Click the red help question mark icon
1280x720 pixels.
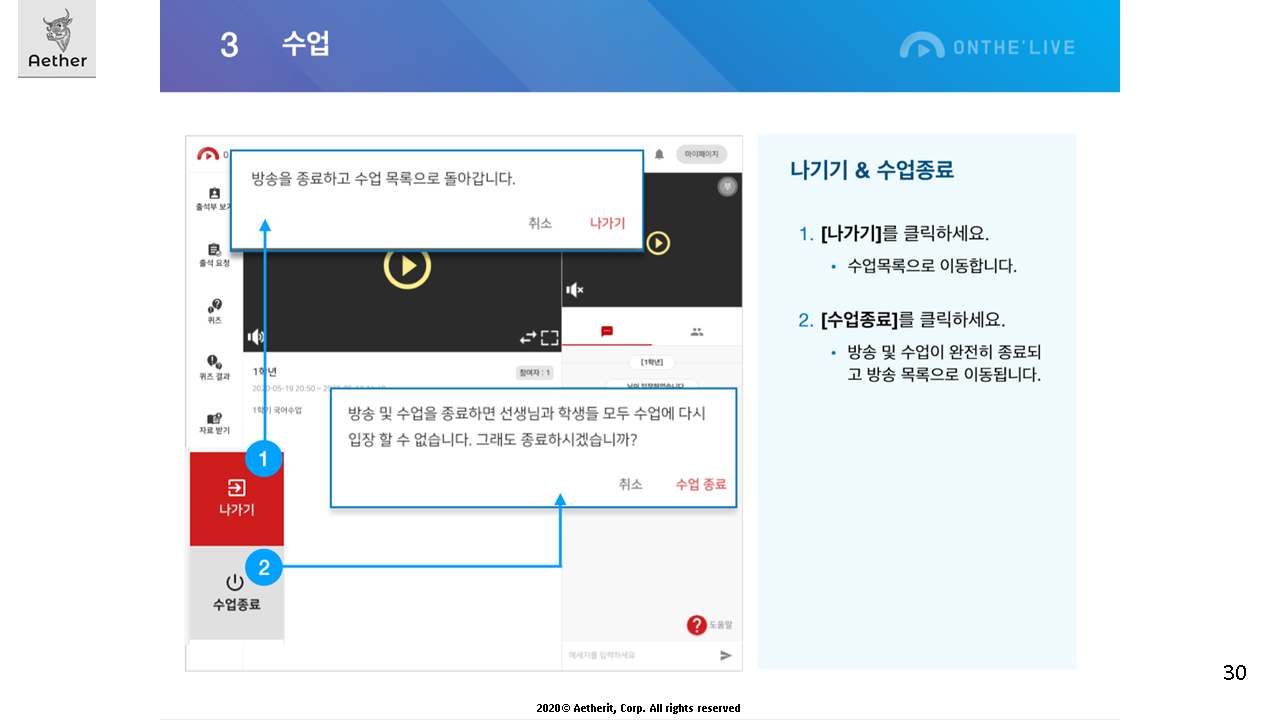(697, 625)
